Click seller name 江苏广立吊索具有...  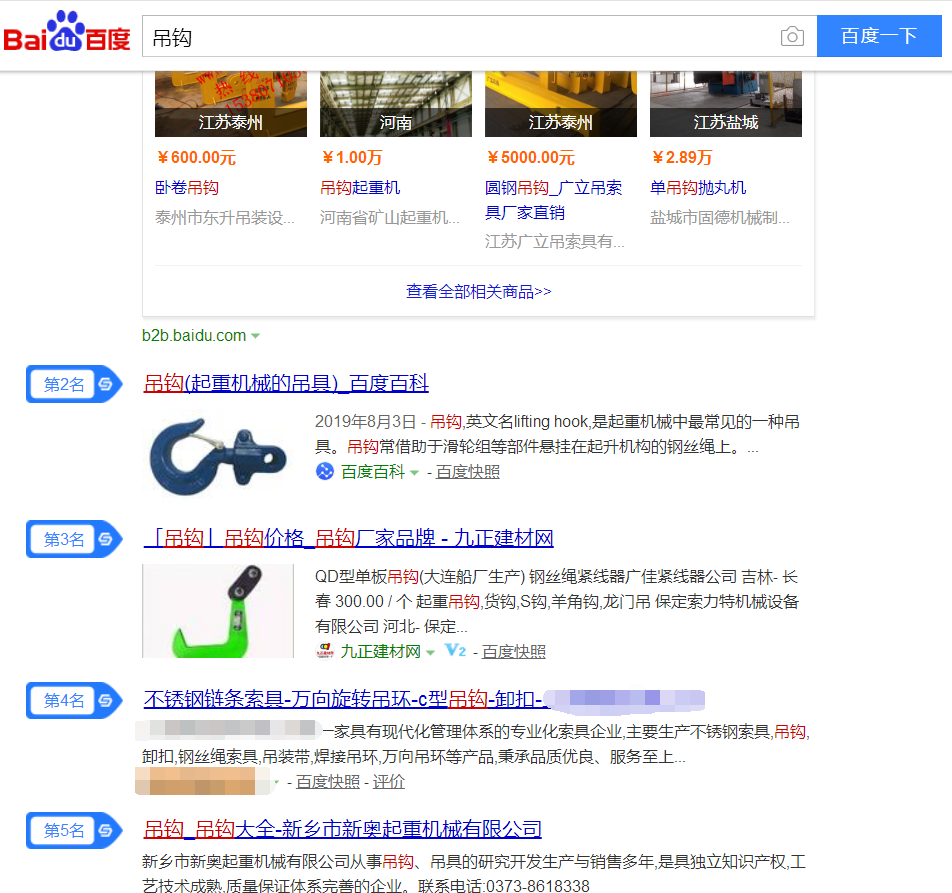(x=555, y=242)
